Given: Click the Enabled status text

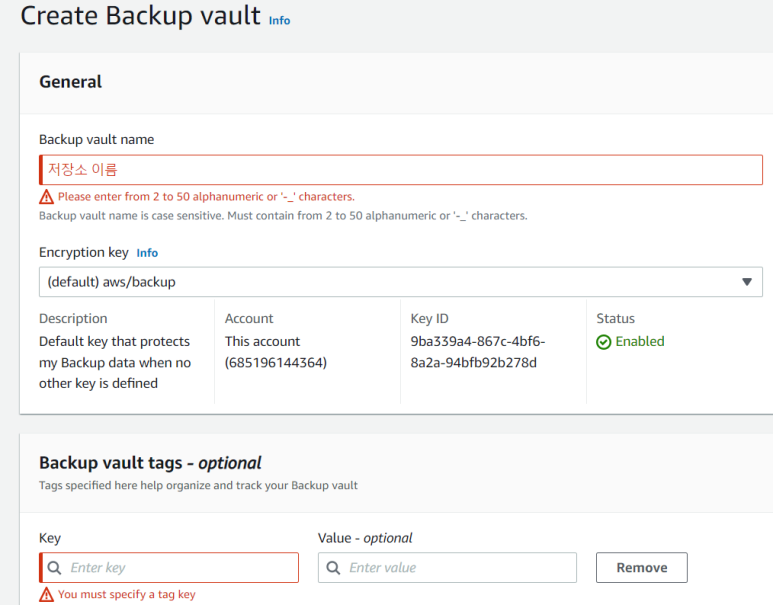Looking at the screenshot, I should (x=639, y=342).
